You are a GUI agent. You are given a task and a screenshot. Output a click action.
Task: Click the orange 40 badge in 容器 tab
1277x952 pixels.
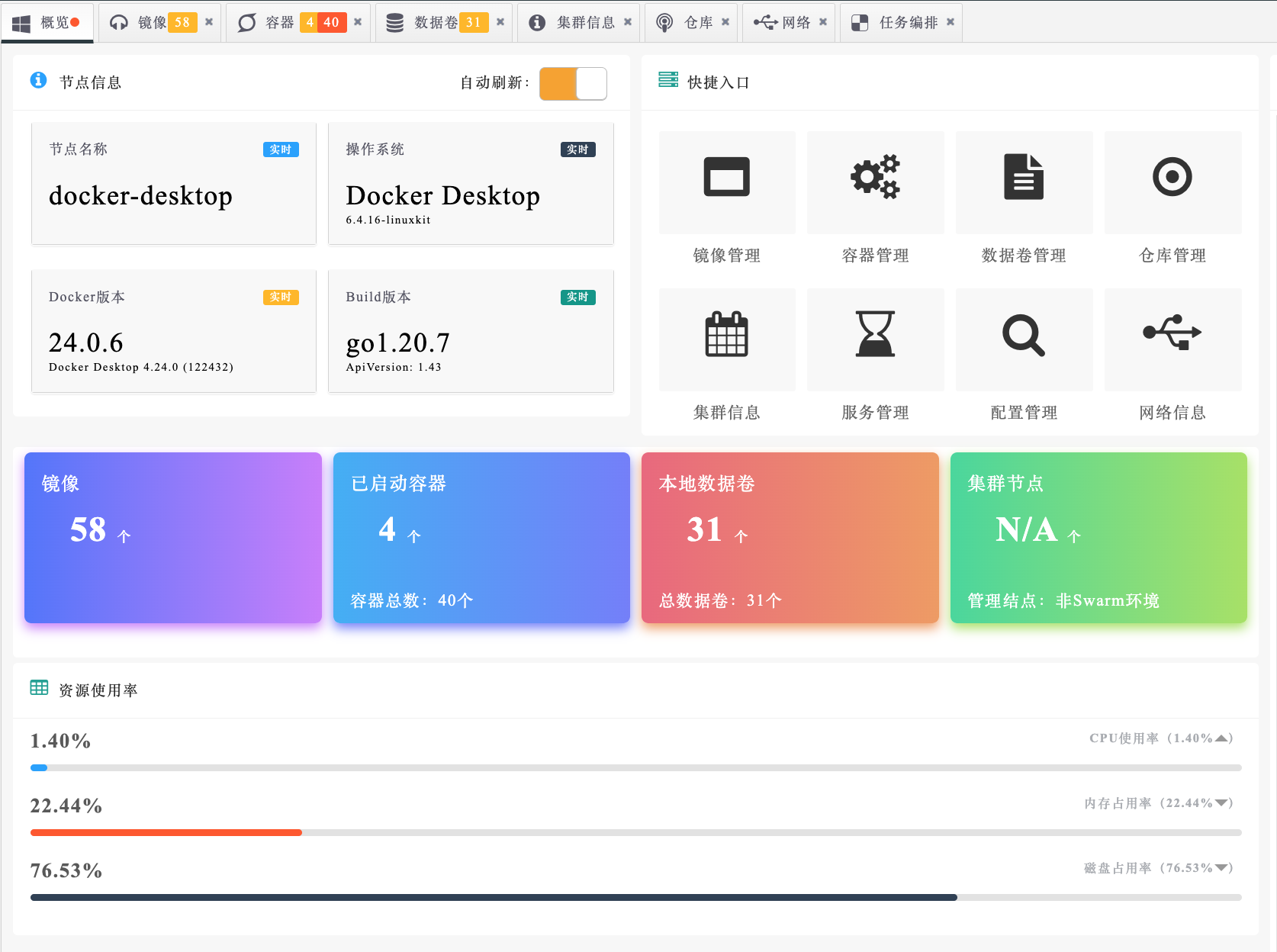pos(332,22)
